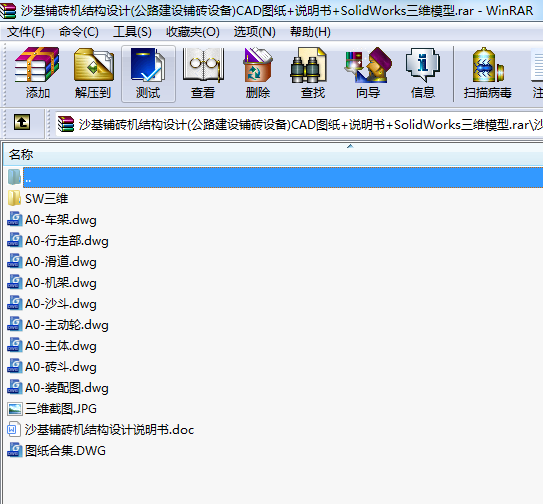Image resolution: width=543 pixels, height=504 pixels.
Task: Select file A0-主动轮.dwg
Action: [x=67, y=325]
